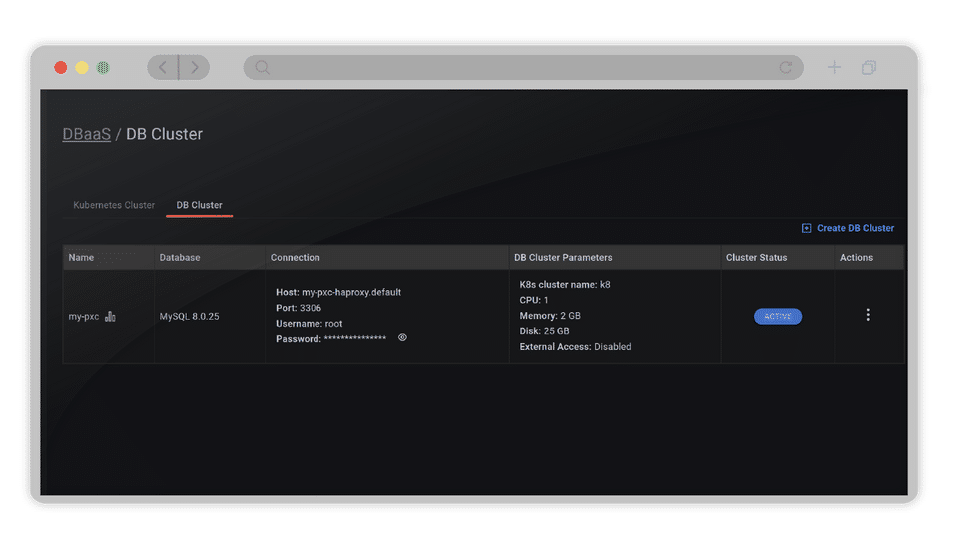Click the Cluster Status column header
Screen dimensions: 960x549
[757, 258]
